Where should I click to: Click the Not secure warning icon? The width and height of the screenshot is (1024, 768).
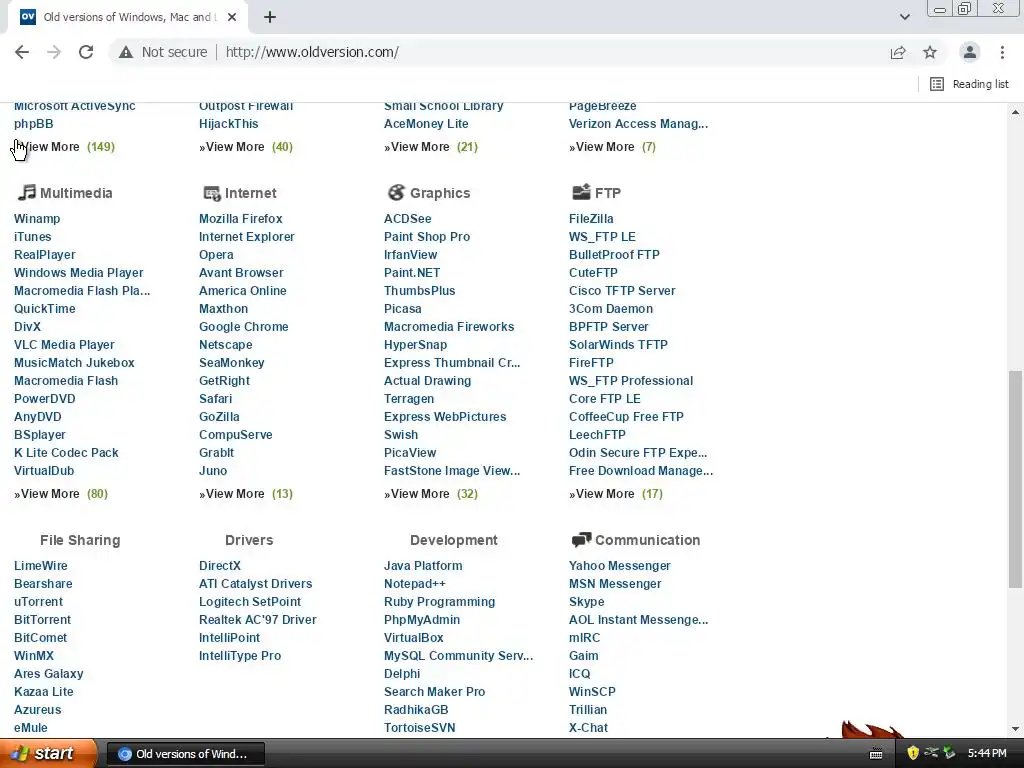coord(126,52)
